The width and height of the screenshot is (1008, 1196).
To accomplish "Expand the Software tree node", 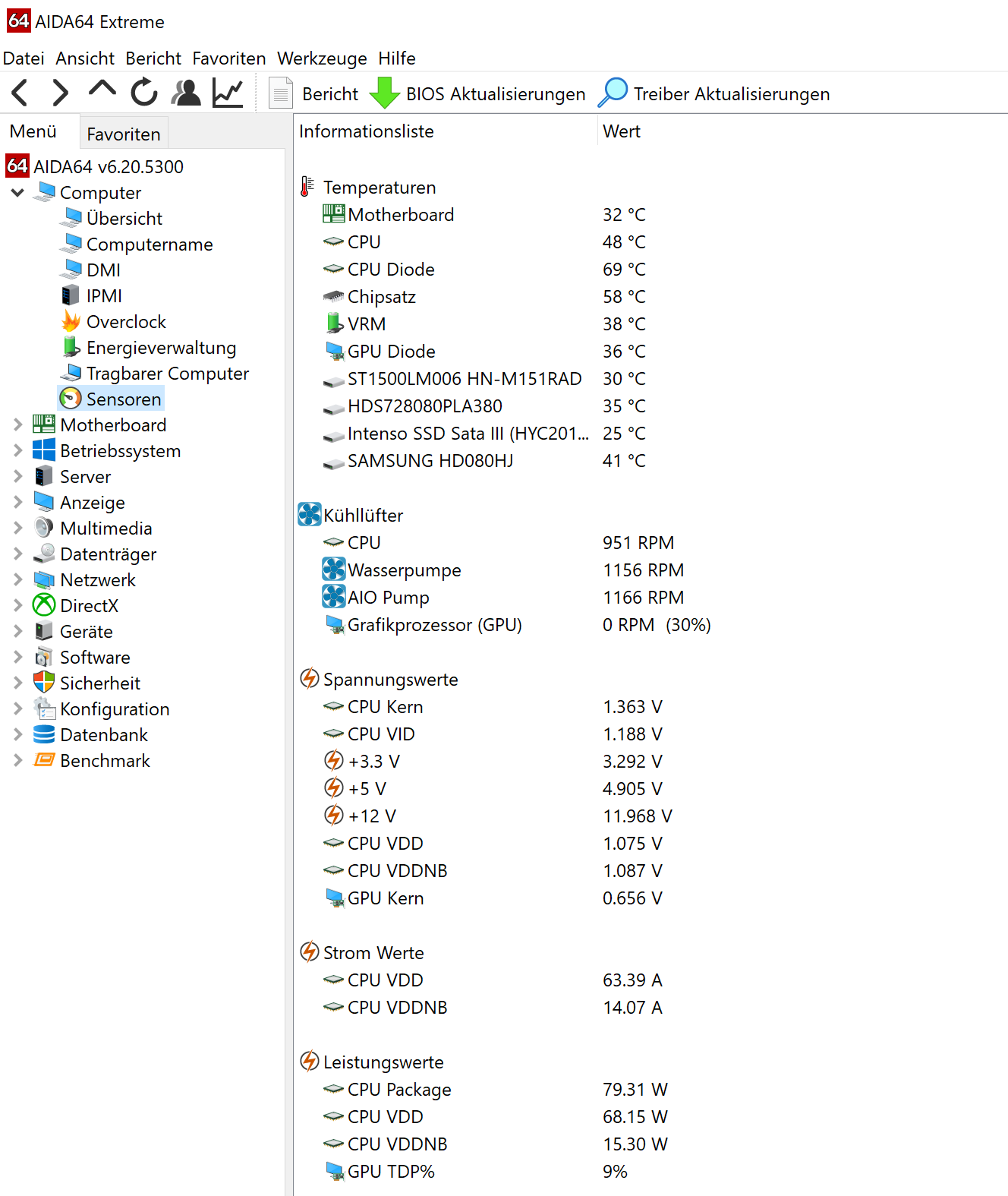I will tap(17, 658).
